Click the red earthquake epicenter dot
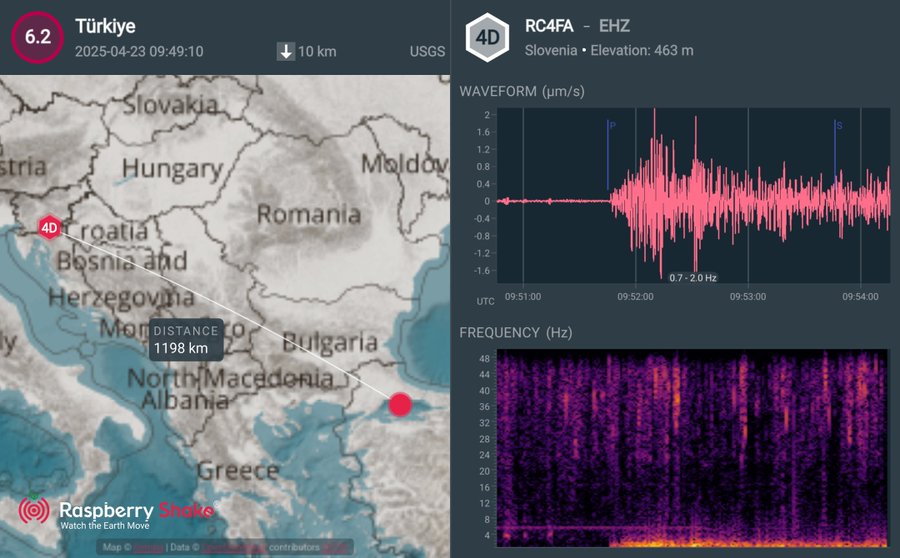 click(400, 404)
